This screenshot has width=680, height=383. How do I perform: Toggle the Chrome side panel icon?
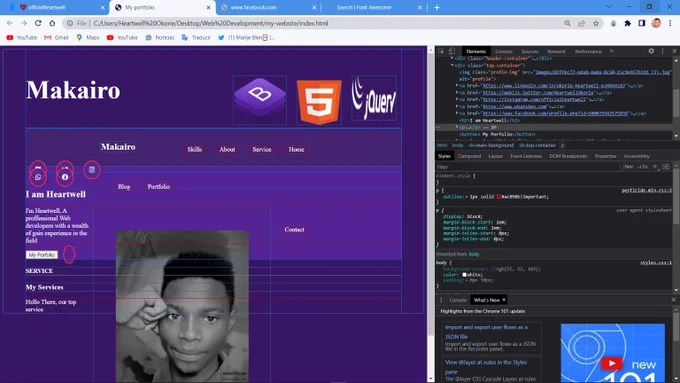coord(642,23)
